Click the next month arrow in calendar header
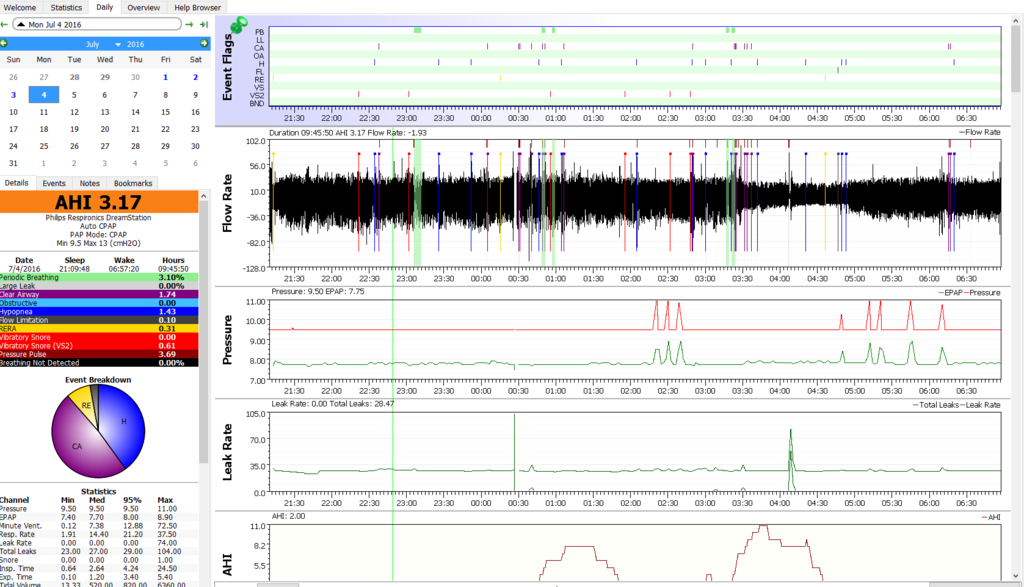The height and width of the screenshot is (587, 1024). coord(204,44)
